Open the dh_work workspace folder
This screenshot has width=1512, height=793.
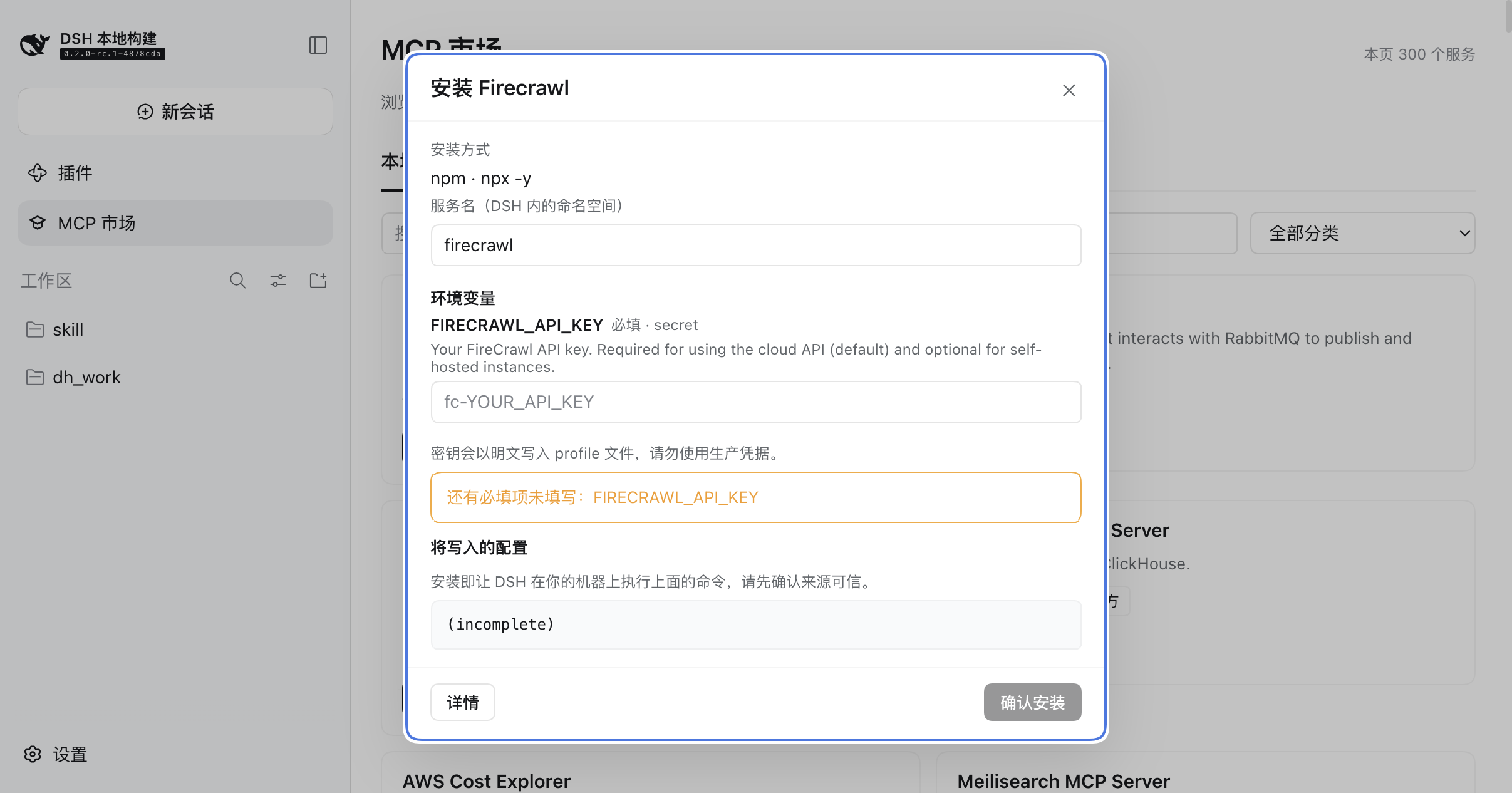coord(175,377)
